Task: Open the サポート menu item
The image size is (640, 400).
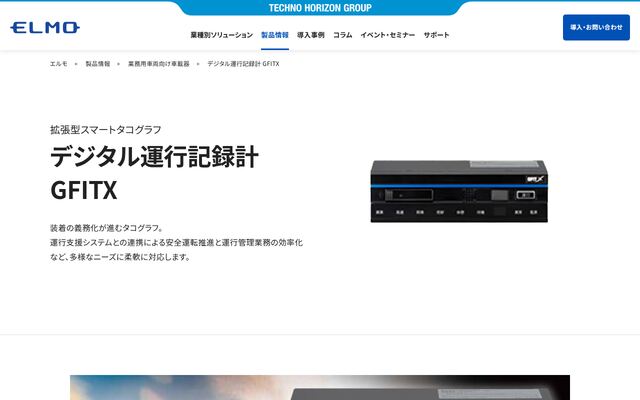Action: (x=436, y=35)
